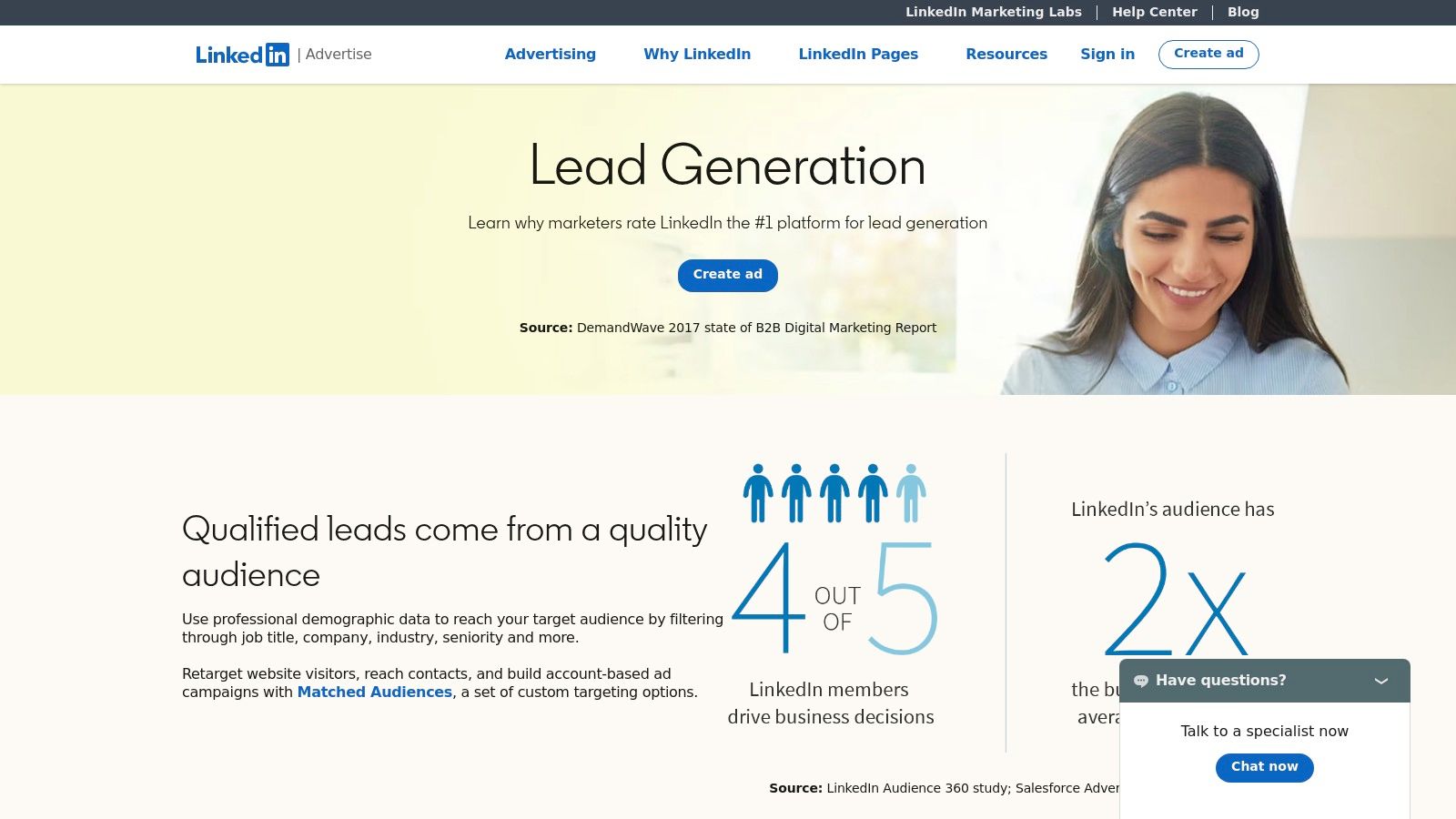
Task: Open the LinkedIn Pages menu
Action: pyautogui.click(x=858, y=54)
